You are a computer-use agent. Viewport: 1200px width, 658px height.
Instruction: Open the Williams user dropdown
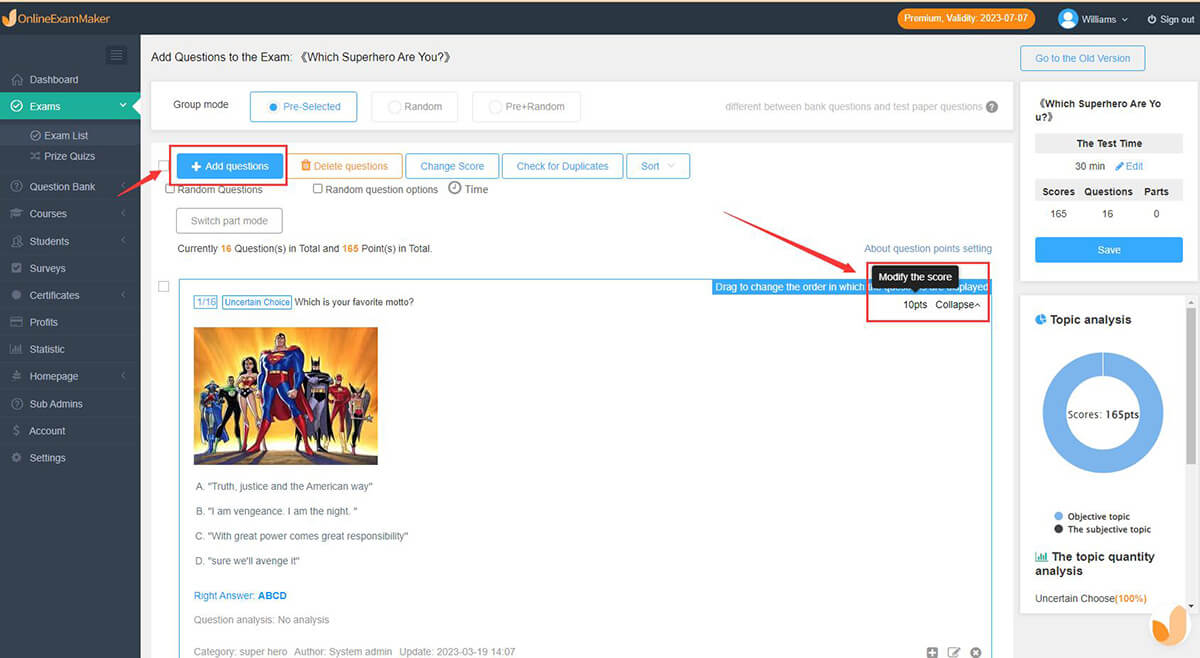(1093, 19)
